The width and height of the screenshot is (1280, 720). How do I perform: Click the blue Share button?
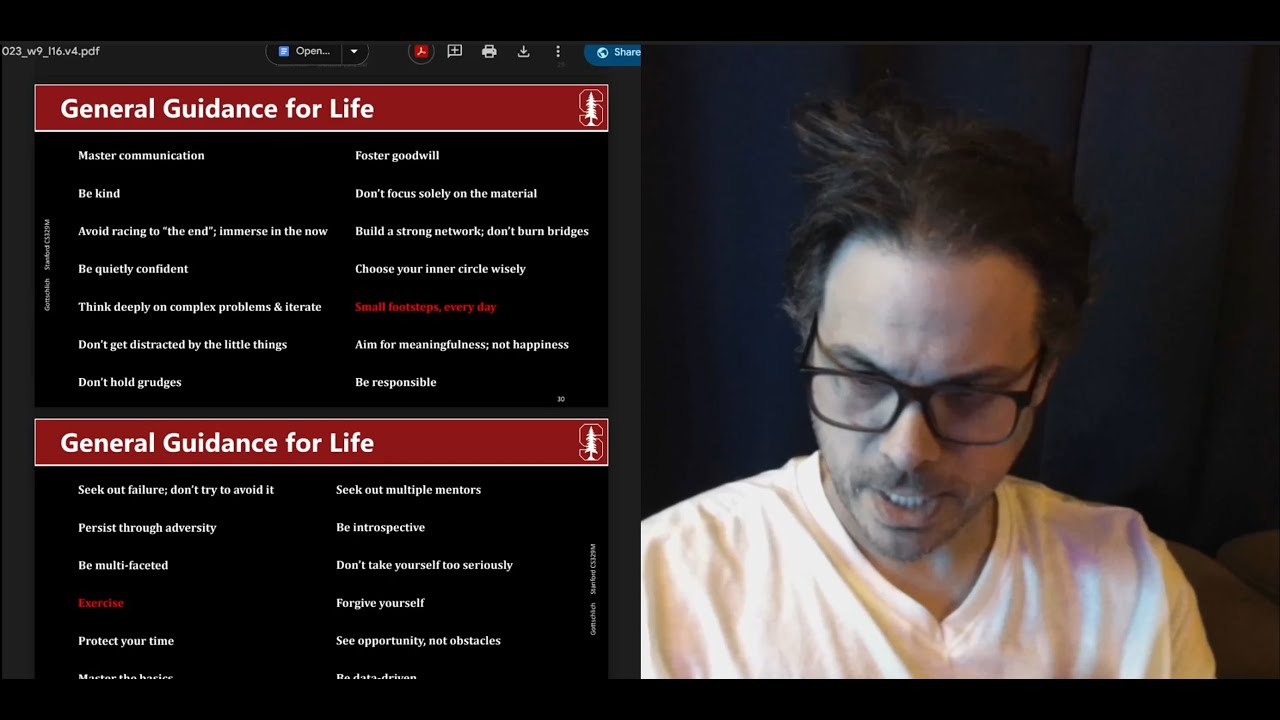click(x=614, y=52)
